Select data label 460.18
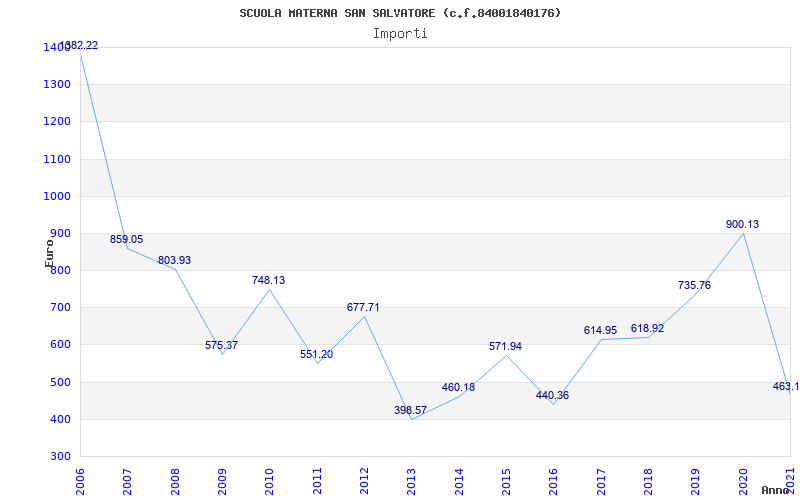 (458, 387)
